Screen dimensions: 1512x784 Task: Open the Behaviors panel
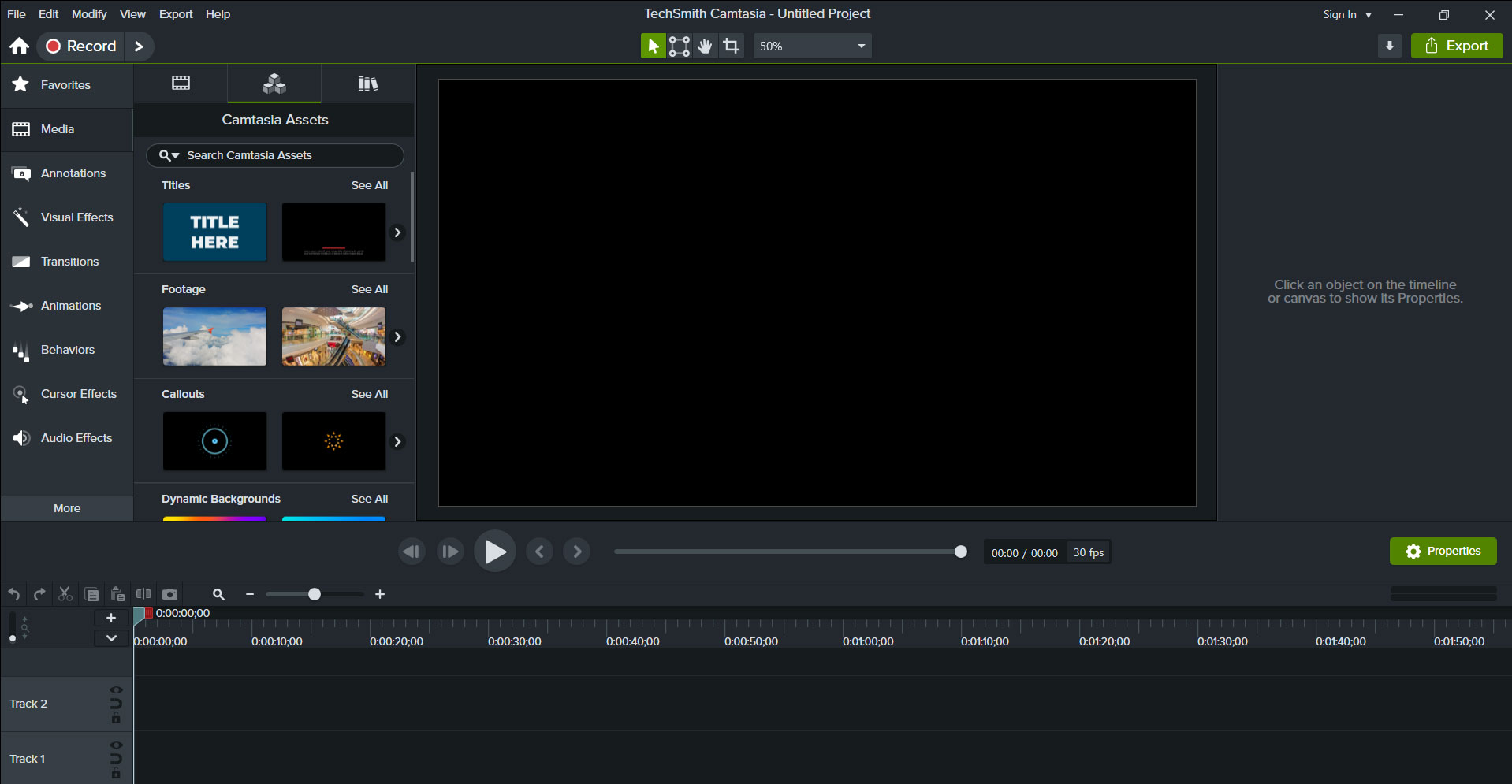66,350
